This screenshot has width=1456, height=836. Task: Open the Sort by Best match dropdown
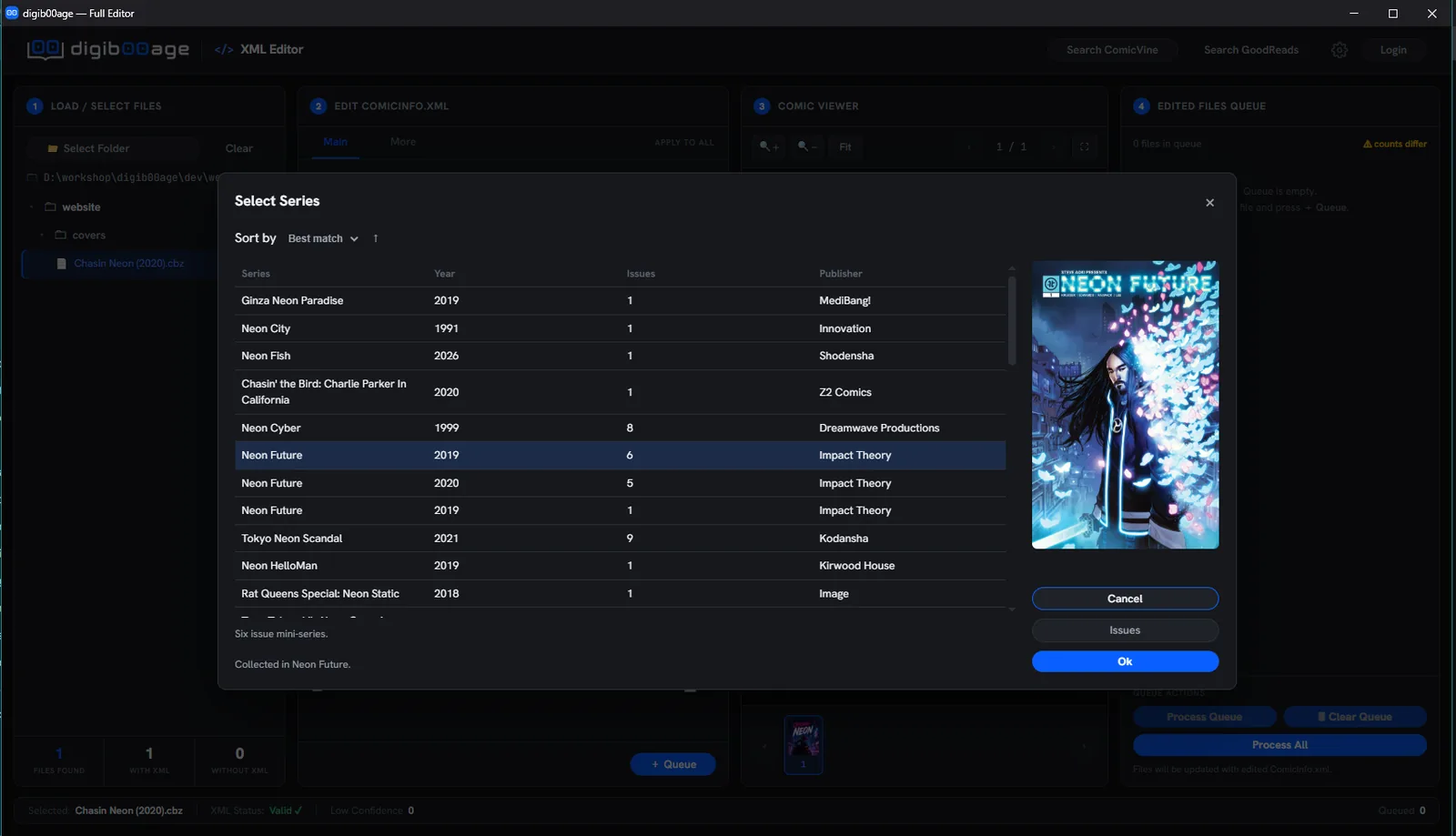click(323, 238)
